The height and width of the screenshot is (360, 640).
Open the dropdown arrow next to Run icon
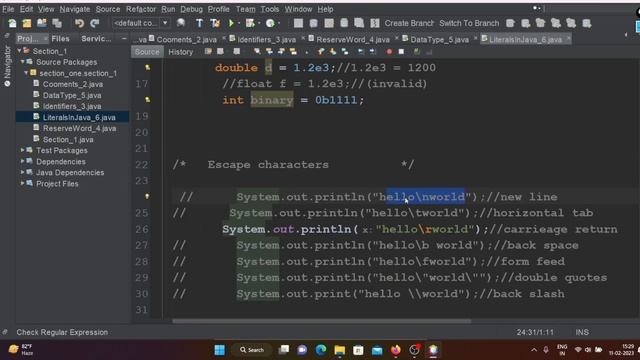(239, 23)
